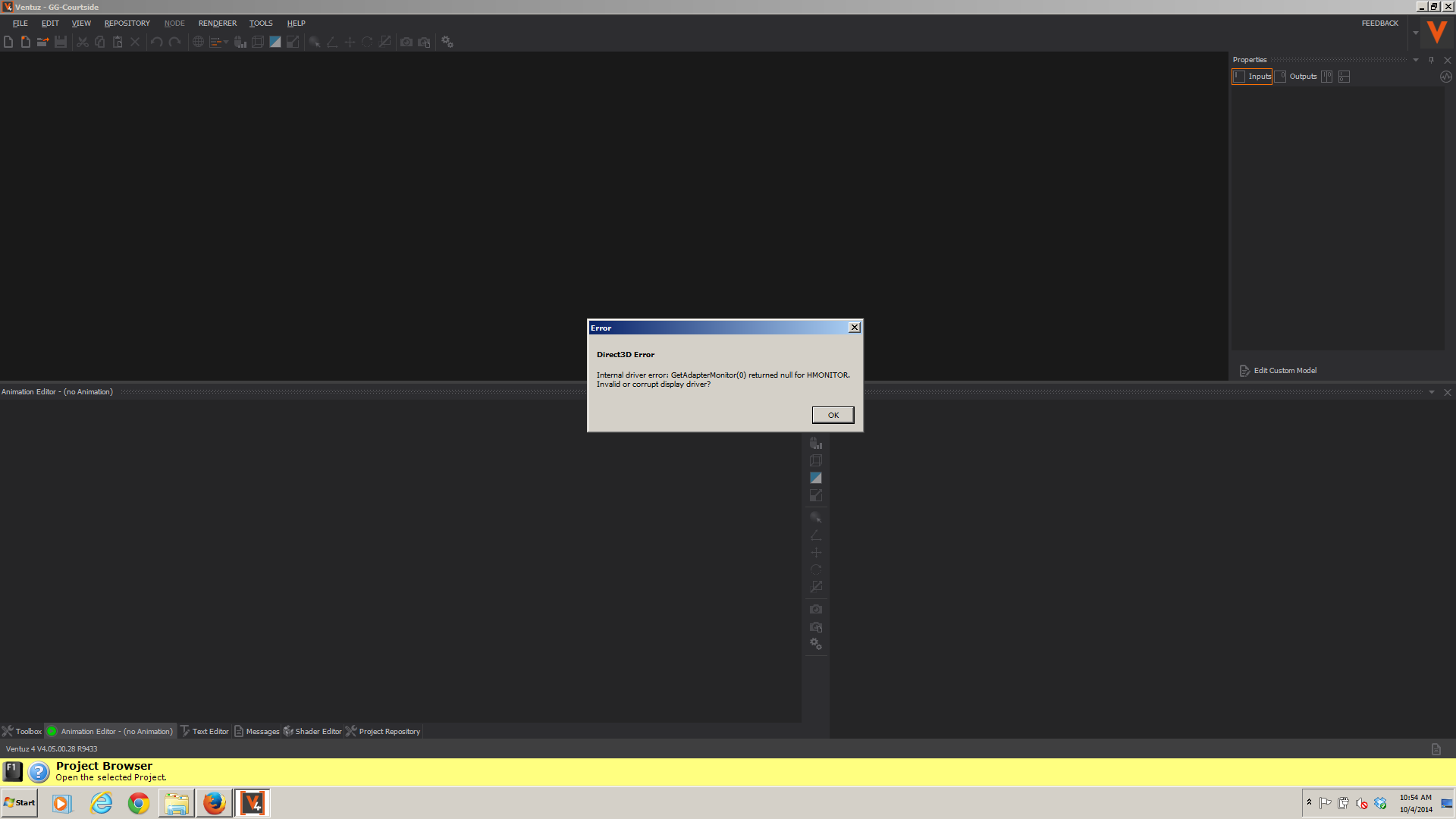The width and height of the screenshot is (1456, 819).
Task: Click the Open Project folder icon
Action: 43,42
